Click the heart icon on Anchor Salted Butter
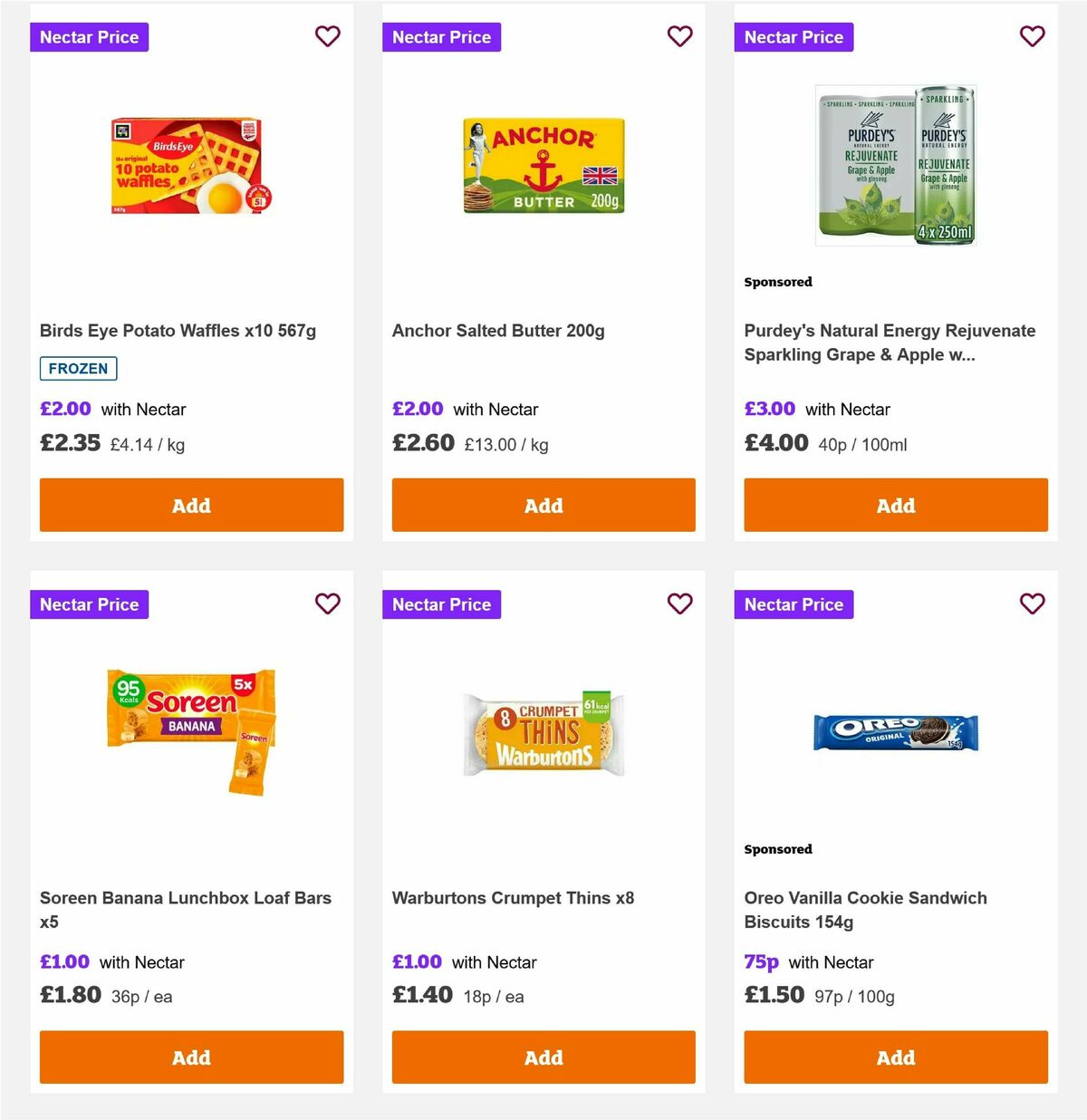The width and height of the screenshot is (1087, 1120). coord(679,36)
